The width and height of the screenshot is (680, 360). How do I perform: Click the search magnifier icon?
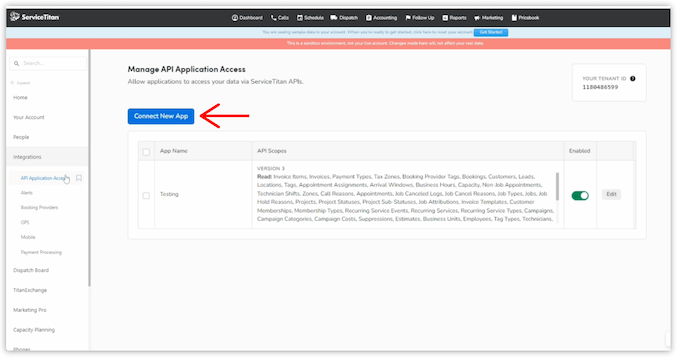pyautogui.click(x=16, y=63)
